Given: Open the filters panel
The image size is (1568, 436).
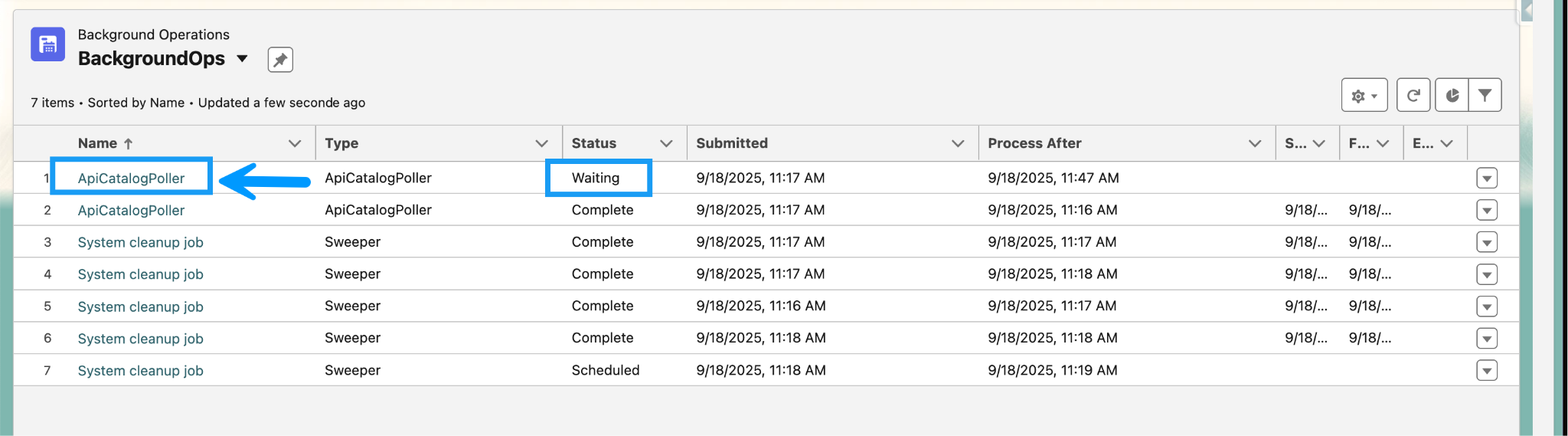Looking at the screenshot, I should point(1485,96).
